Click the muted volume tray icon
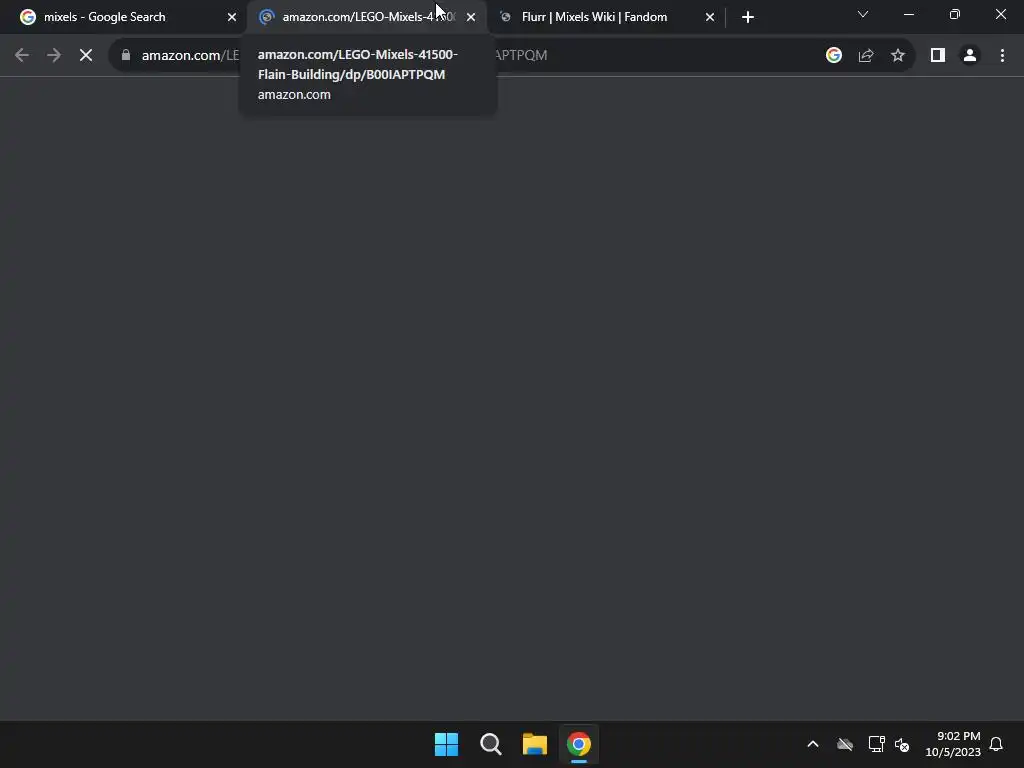This screenshot has width=1024, height=768. pos(903,744)
